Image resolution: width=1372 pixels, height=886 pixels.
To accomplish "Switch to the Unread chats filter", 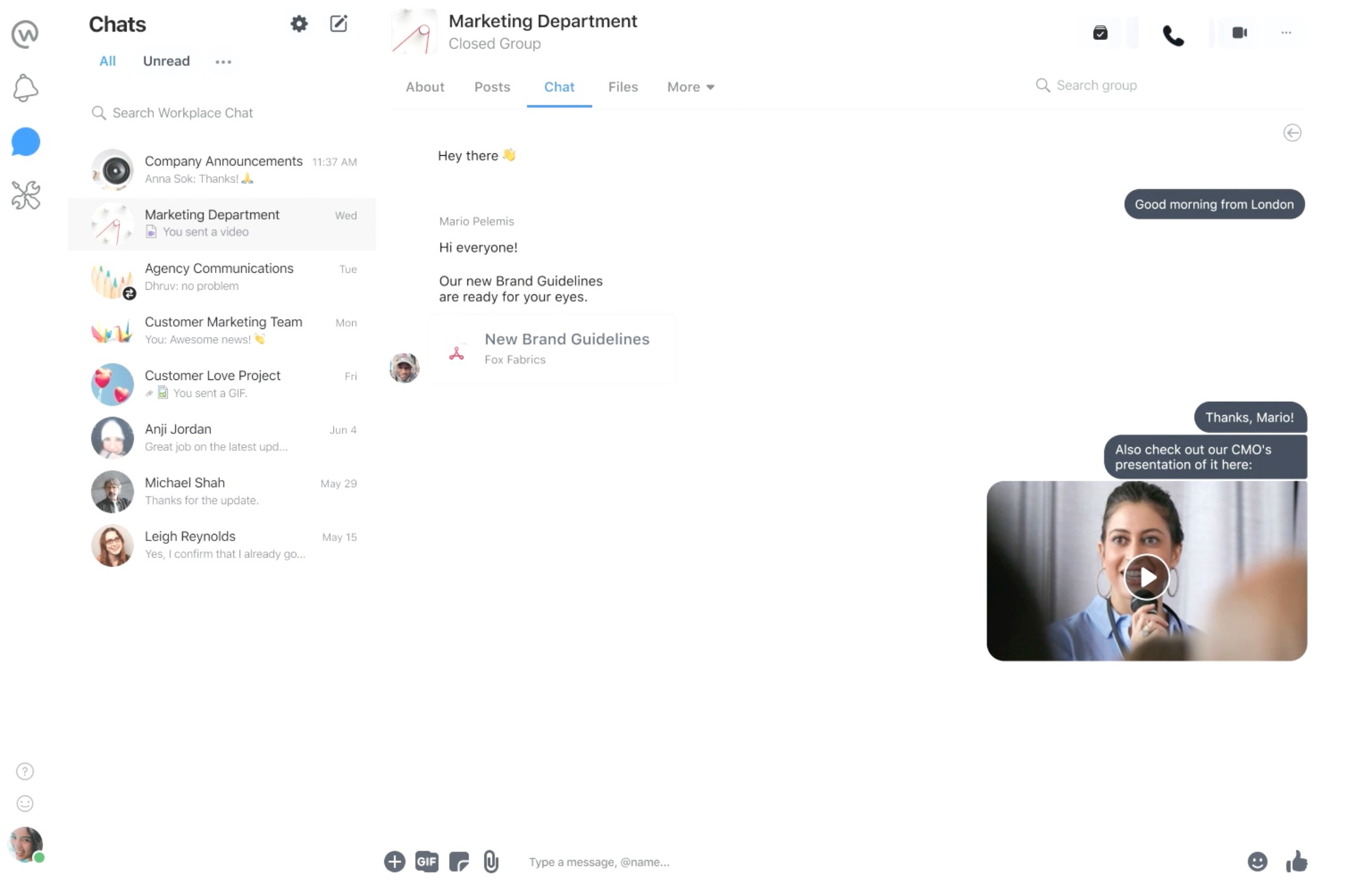I will point(165,61).
